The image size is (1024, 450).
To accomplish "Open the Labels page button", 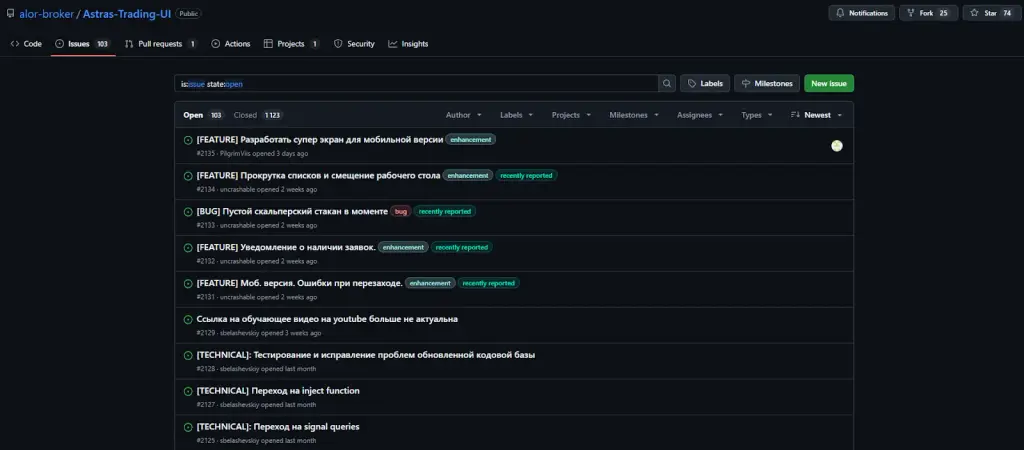I will [705, 84].
